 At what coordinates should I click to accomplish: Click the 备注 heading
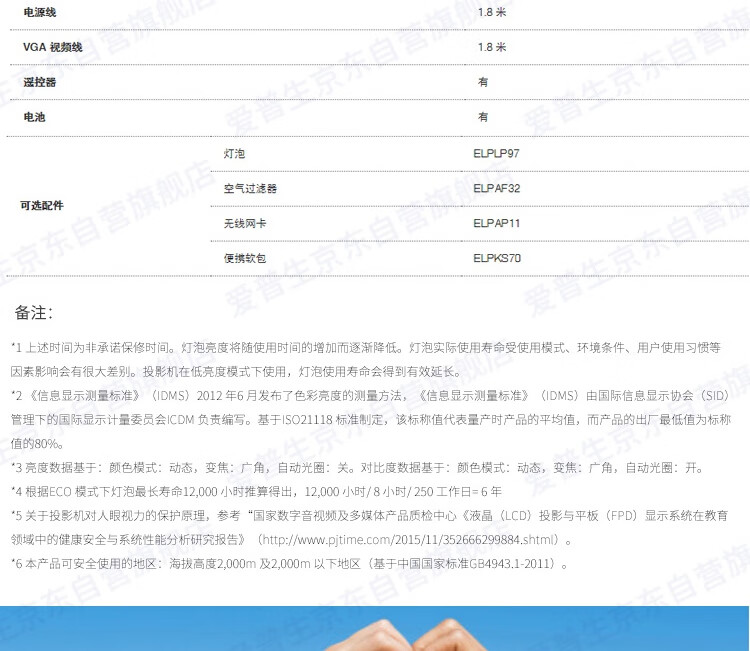coord(33,312)
